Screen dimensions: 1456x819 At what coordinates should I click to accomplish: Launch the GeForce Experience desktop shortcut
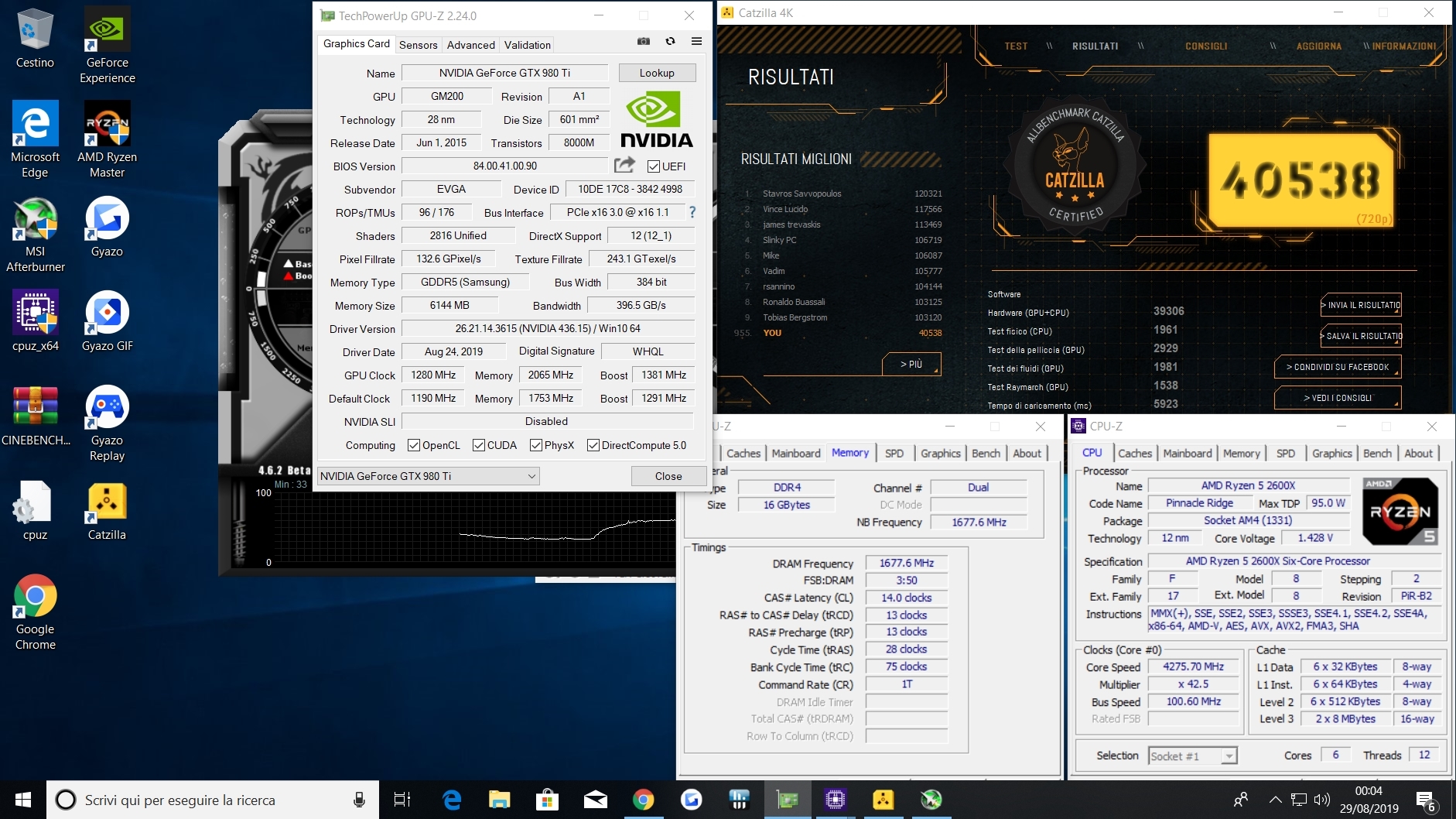[107, 45]
